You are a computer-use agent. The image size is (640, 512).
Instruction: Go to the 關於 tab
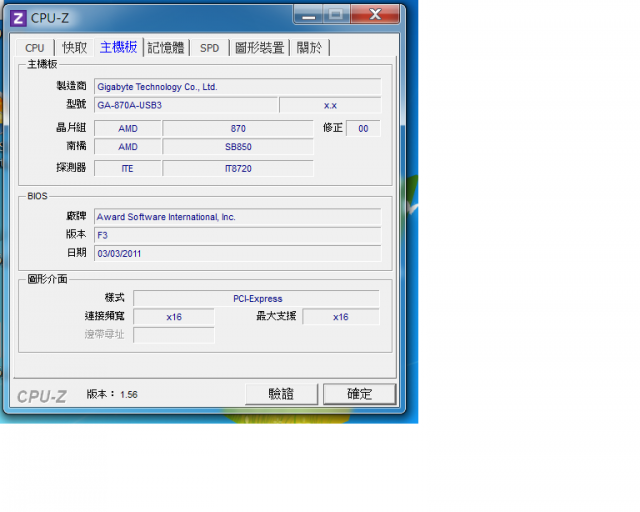pos(309,48)
